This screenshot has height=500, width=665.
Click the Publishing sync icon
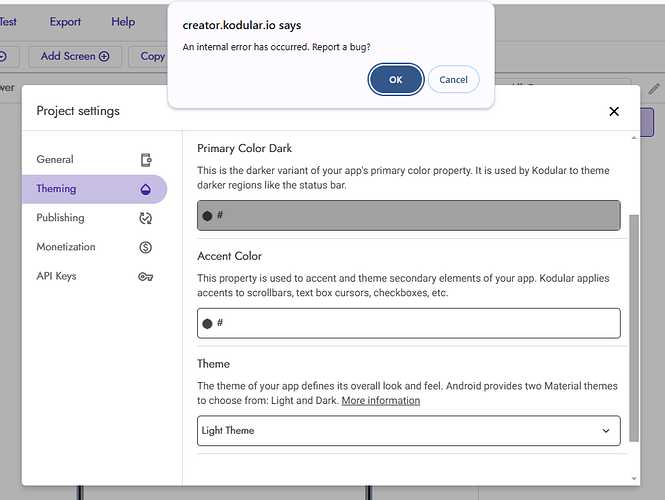point(146,218)
